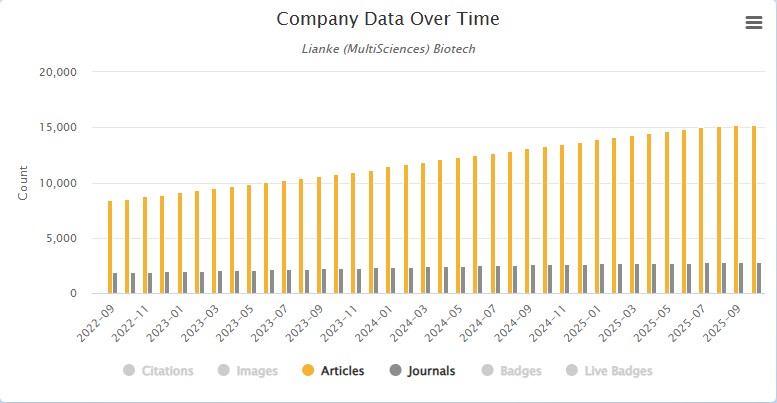
Task: Select the gray Journals bar for 2022-09
Action: coord(115,283)
